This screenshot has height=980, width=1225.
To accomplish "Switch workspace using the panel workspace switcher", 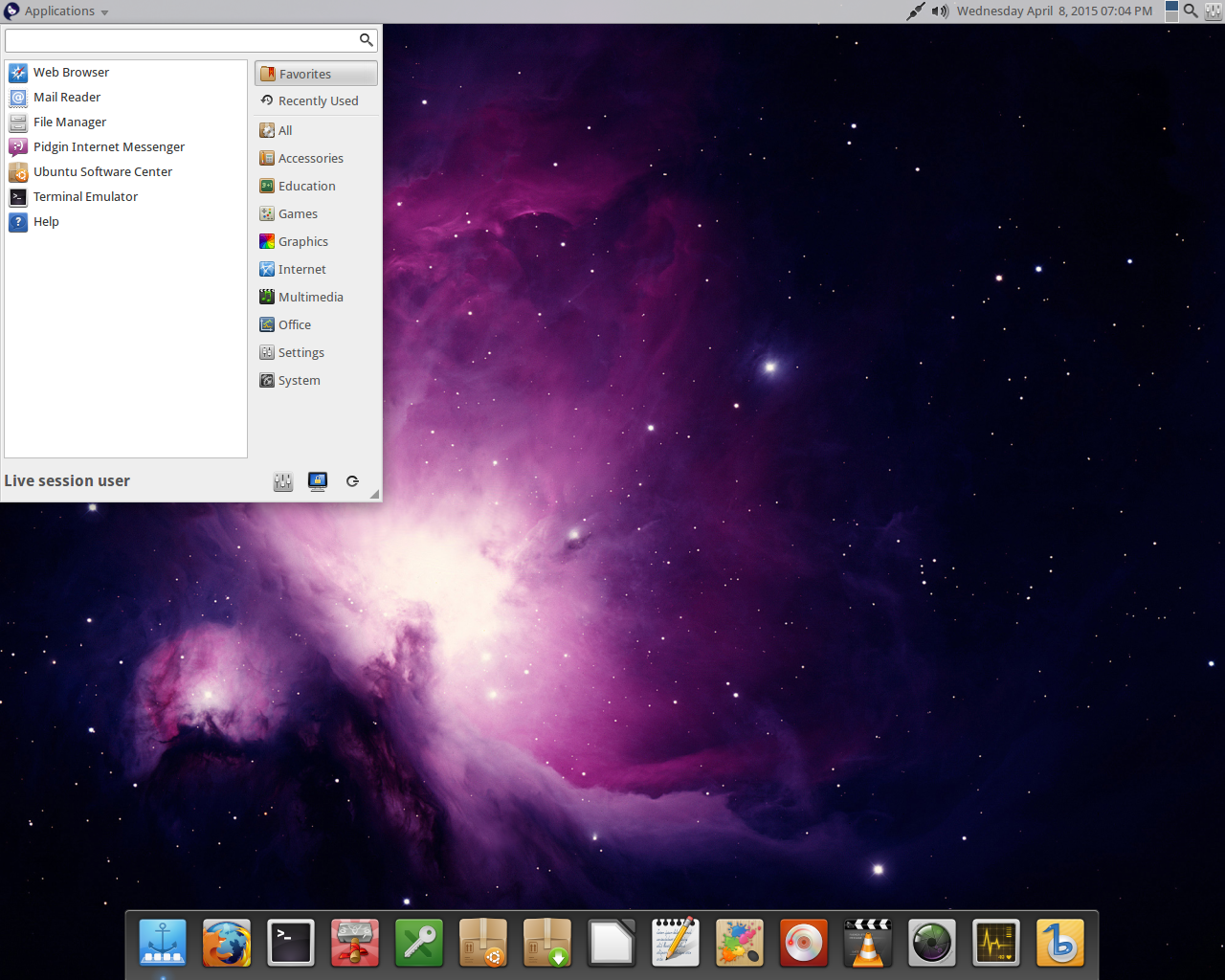I will point(1171,11).
